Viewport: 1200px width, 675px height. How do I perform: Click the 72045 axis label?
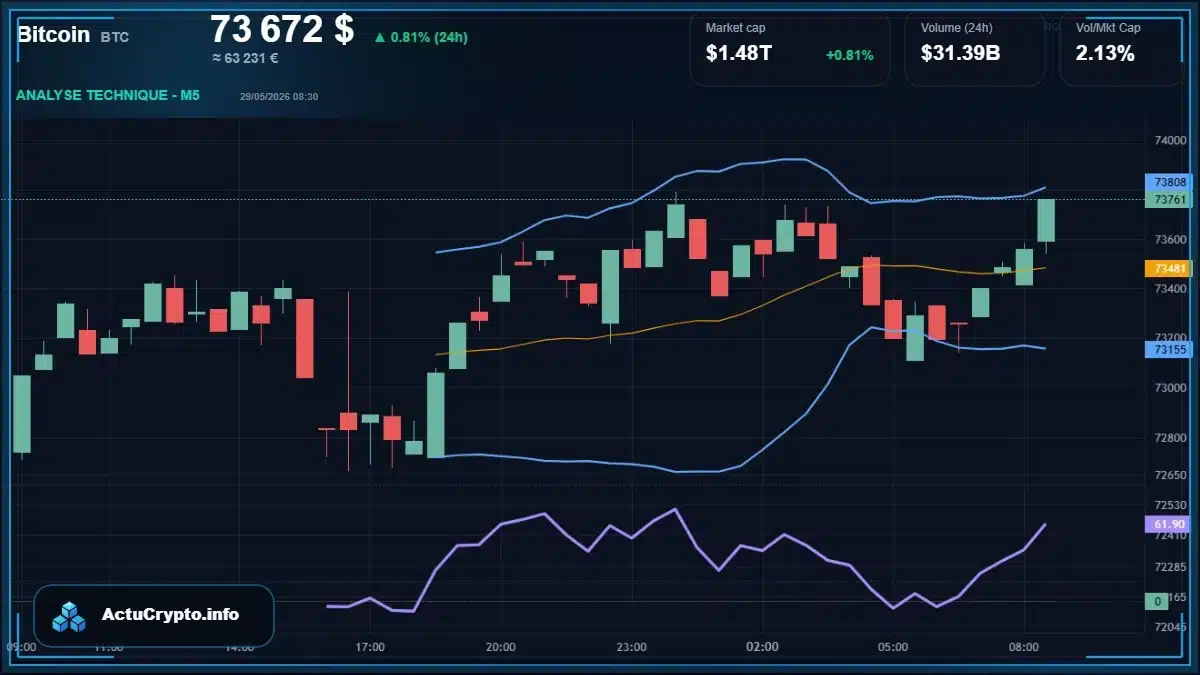click(1170, 627)
